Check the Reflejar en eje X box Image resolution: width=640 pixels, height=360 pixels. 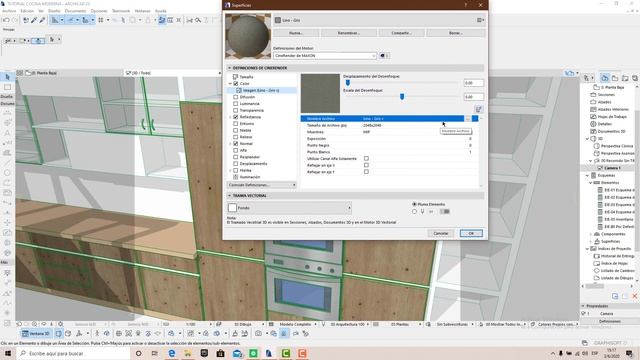click(366, 165)
